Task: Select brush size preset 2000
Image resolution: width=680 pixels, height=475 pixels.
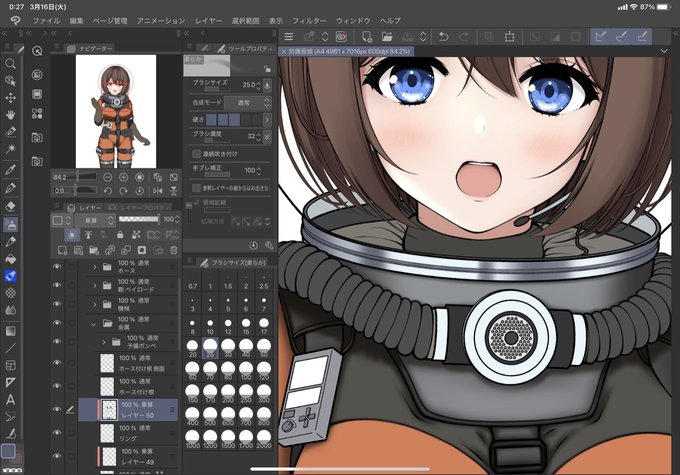Action: (264, 439)
